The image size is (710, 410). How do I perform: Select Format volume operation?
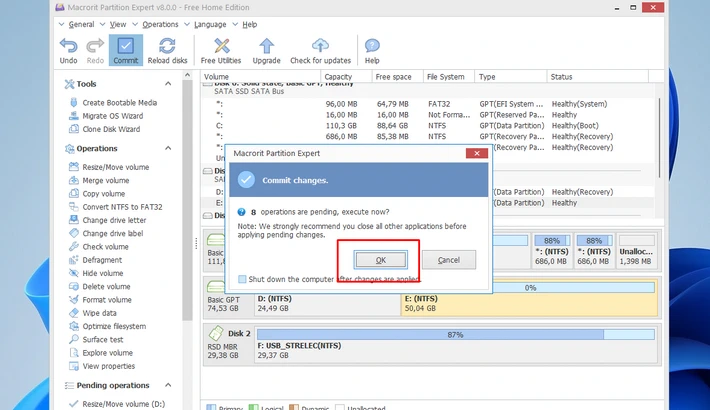click(x=100, y=299)
